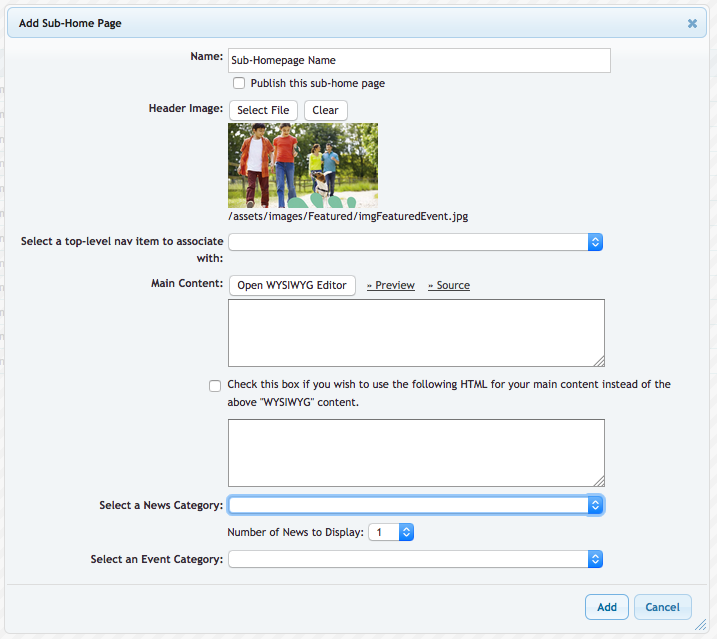This screenshot has width=717, height=639.
Task: Enable Publish this sub-home page checkbox
Action: click(x=239, y=84)
